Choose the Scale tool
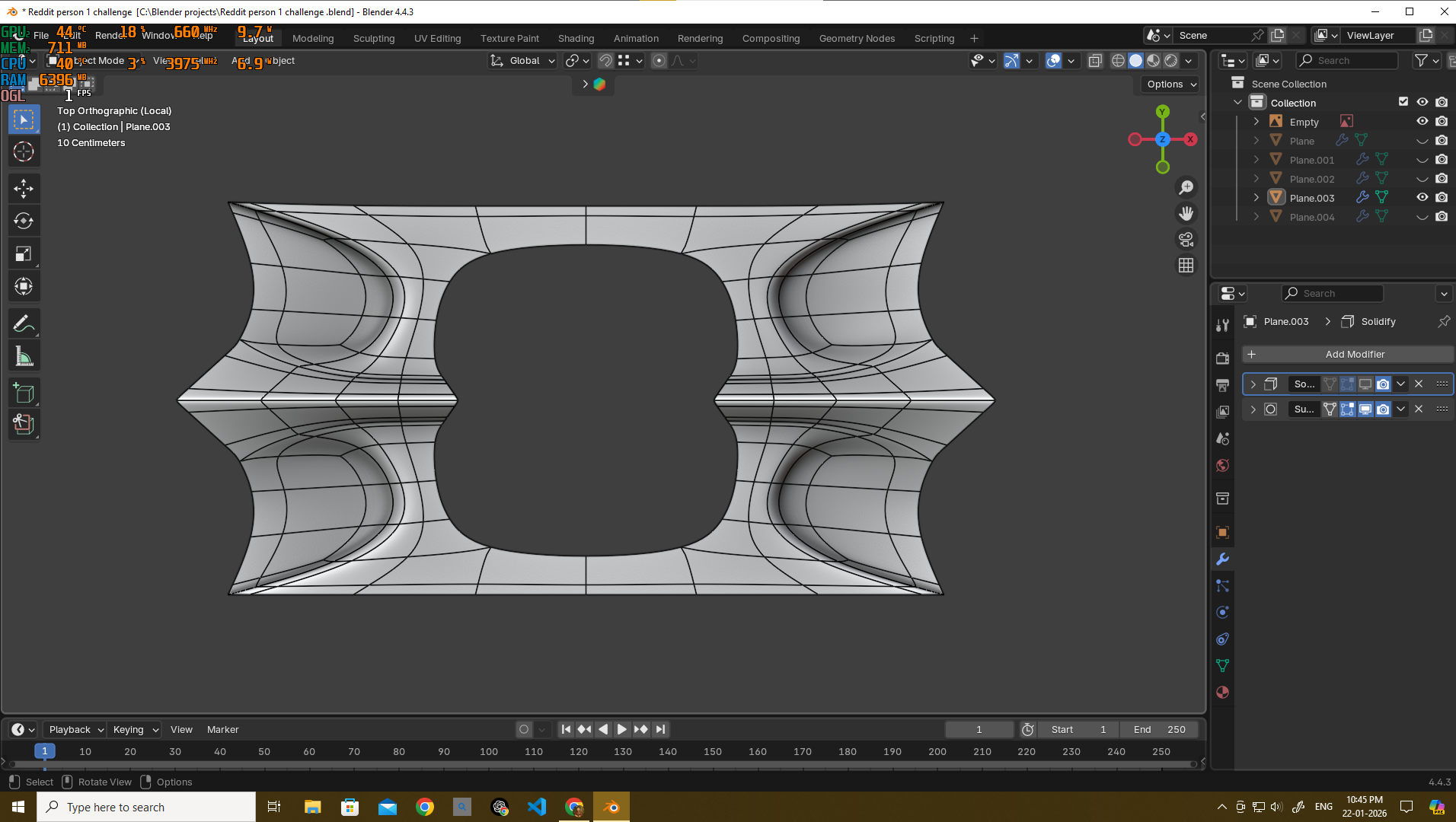1456x822 pixels. click(x=24, y=253)
